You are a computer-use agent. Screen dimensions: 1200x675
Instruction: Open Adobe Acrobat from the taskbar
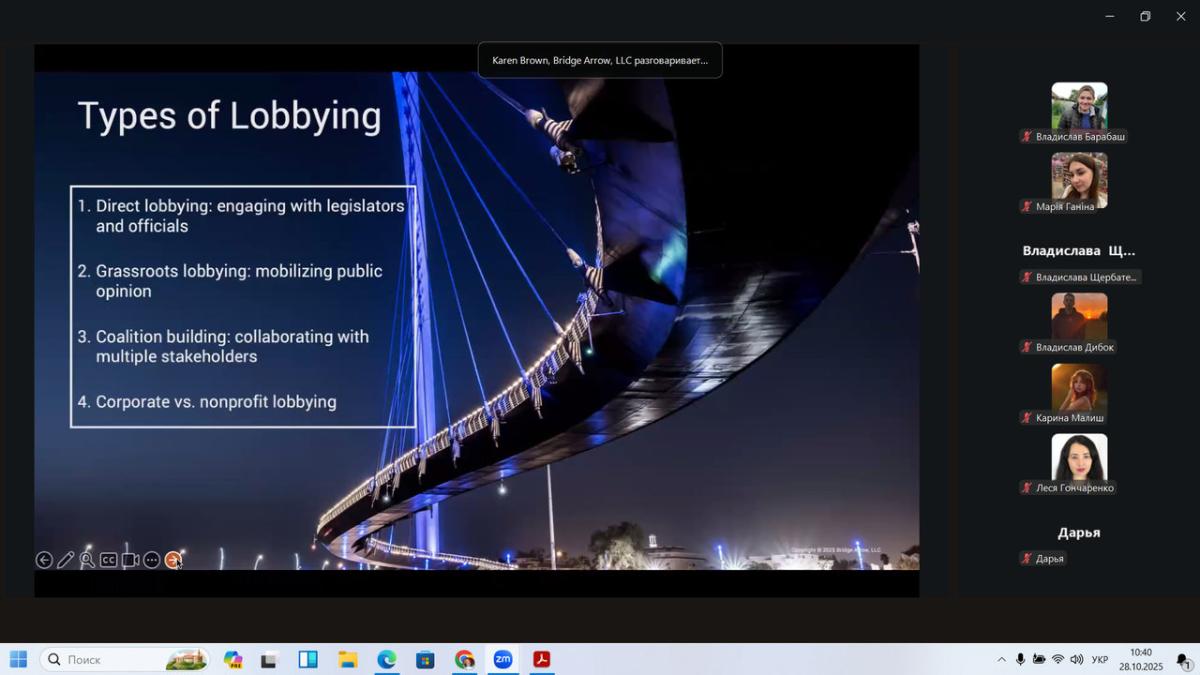tap(542, 659)
